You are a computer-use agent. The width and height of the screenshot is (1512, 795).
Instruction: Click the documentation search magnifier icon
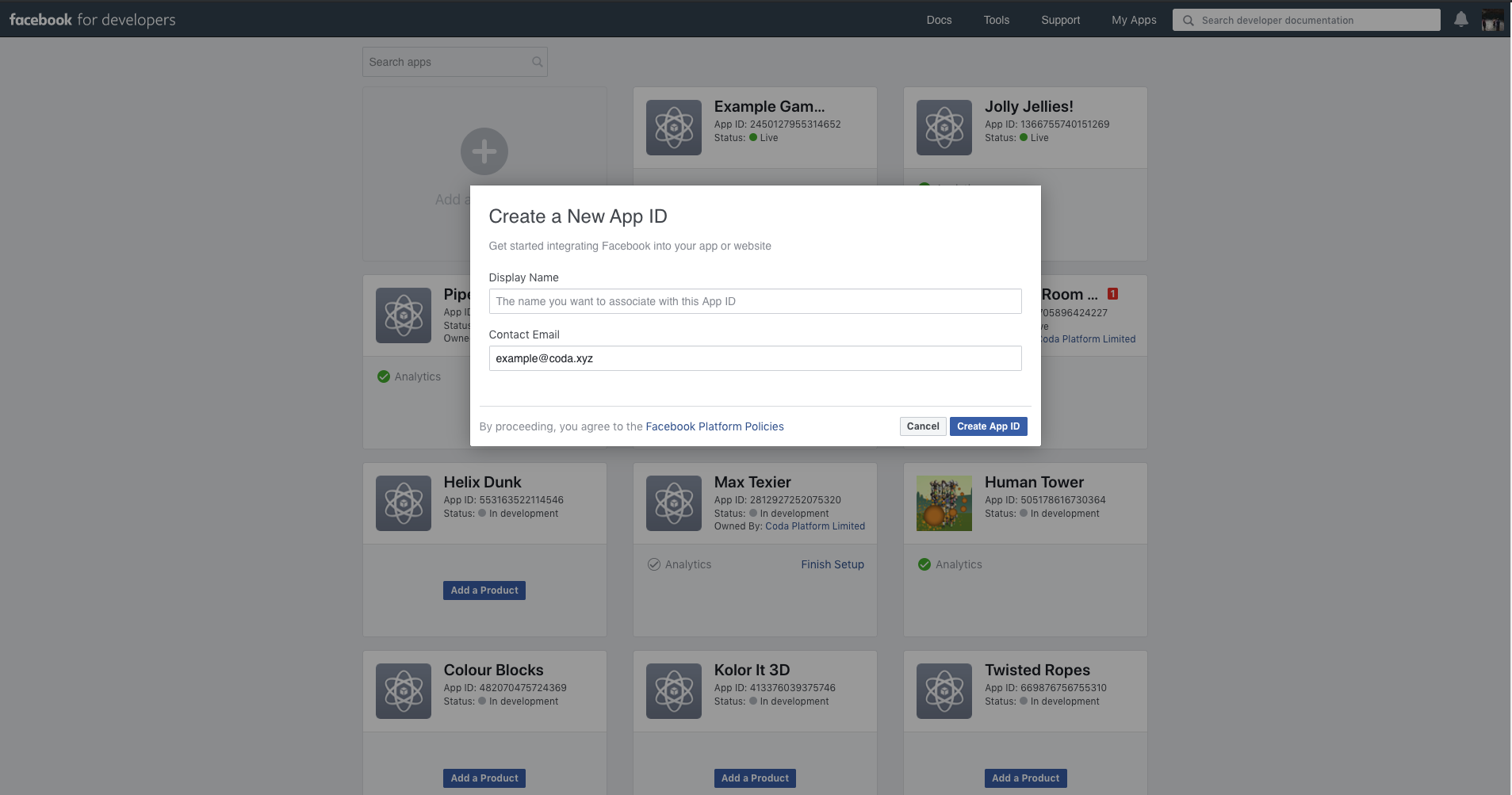[x=1188, y=21]
